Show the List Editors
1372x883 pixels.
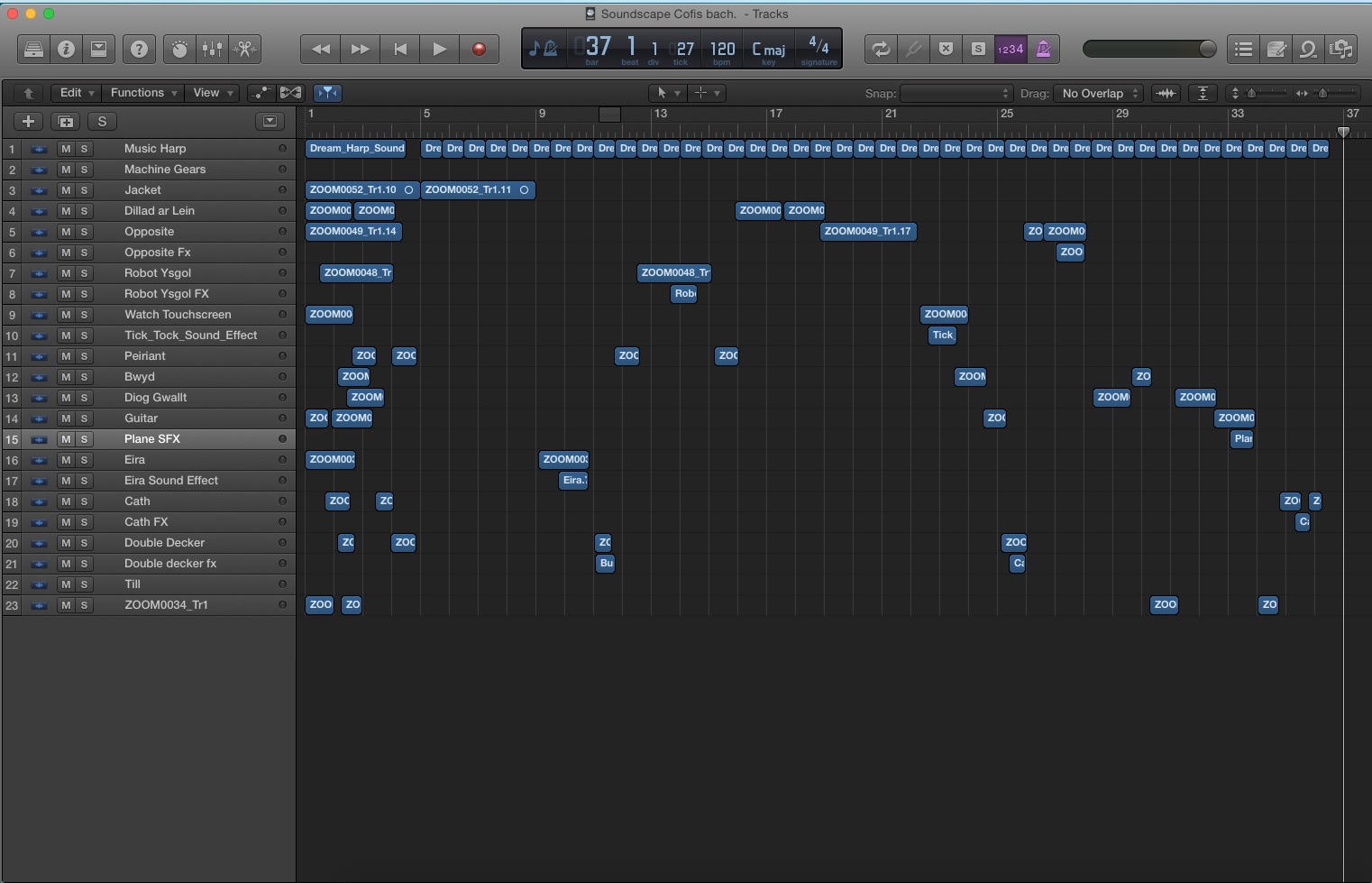click(1243, 50)
